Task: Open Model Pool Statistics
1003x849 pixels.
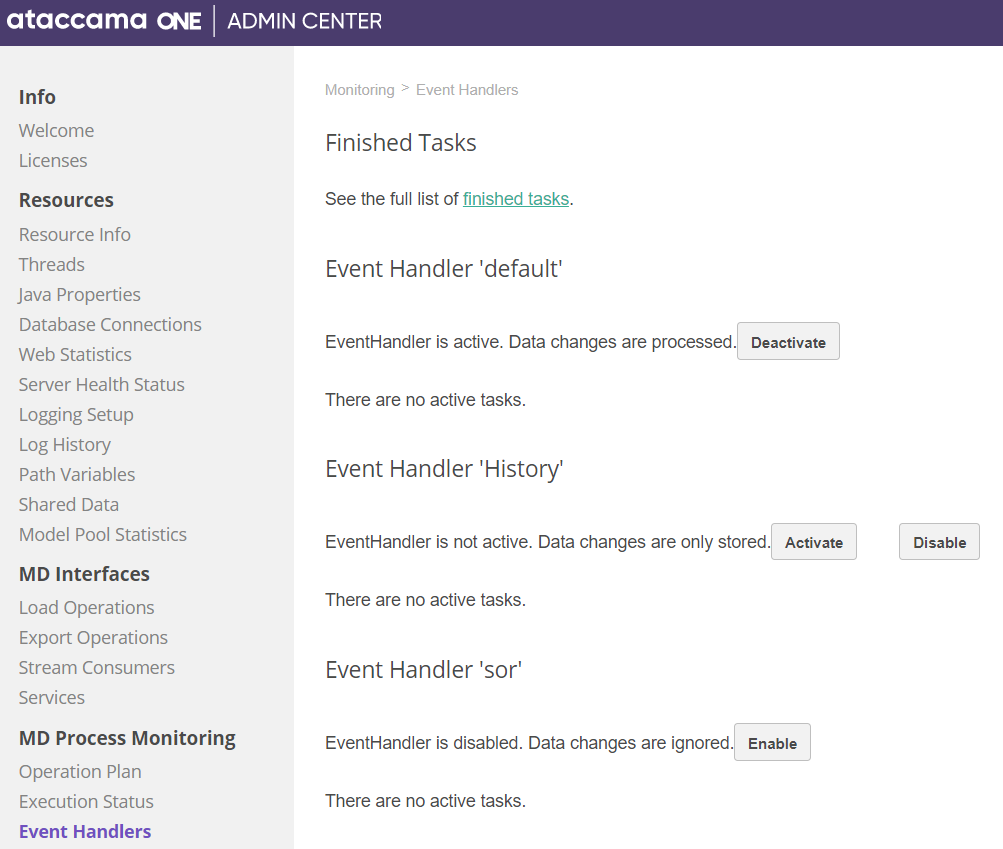Action: 103,535
